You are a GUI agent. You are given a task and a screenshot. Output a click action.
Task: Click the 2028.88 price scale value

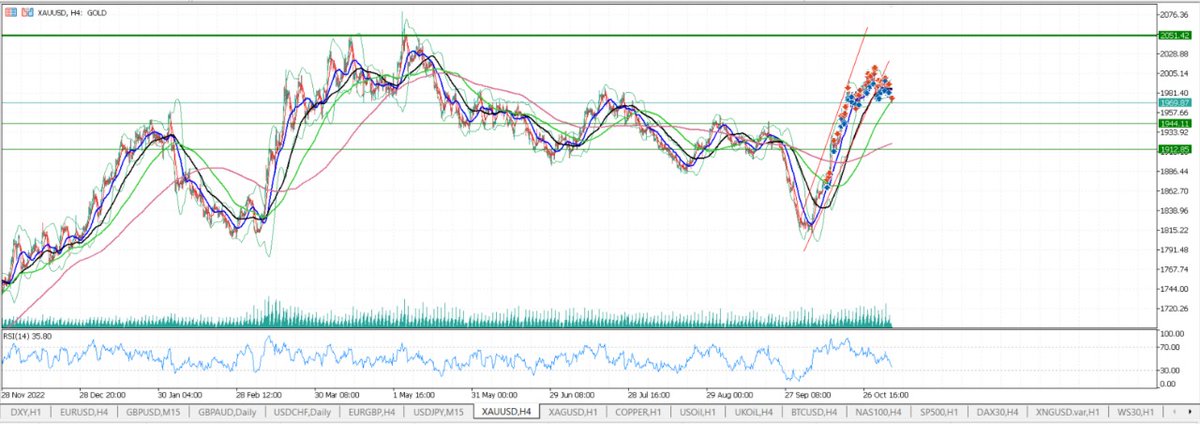(x=1174, y=54)
